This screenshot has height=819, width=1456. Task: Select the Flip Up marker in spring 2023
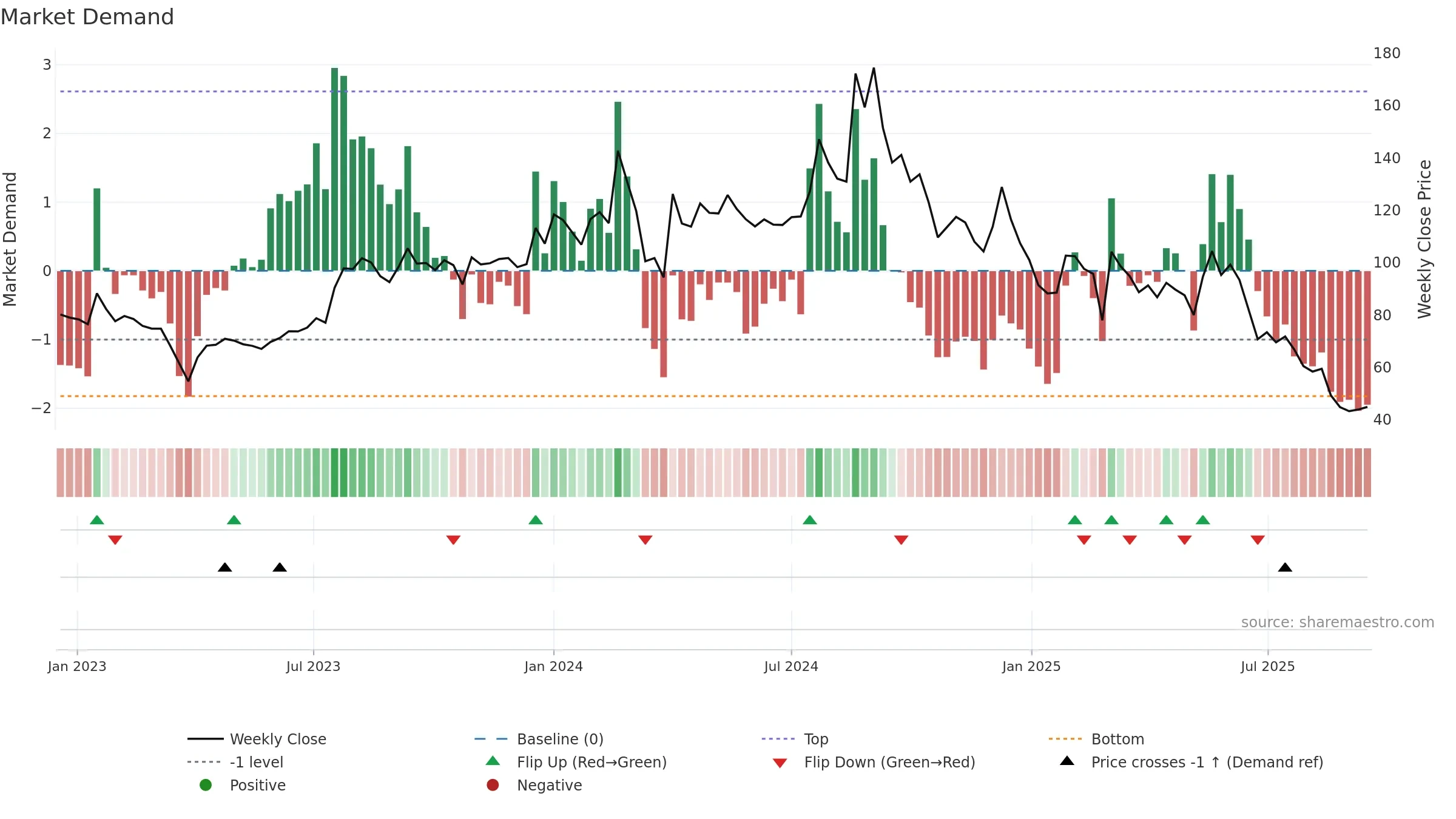[x=234, y=520]
